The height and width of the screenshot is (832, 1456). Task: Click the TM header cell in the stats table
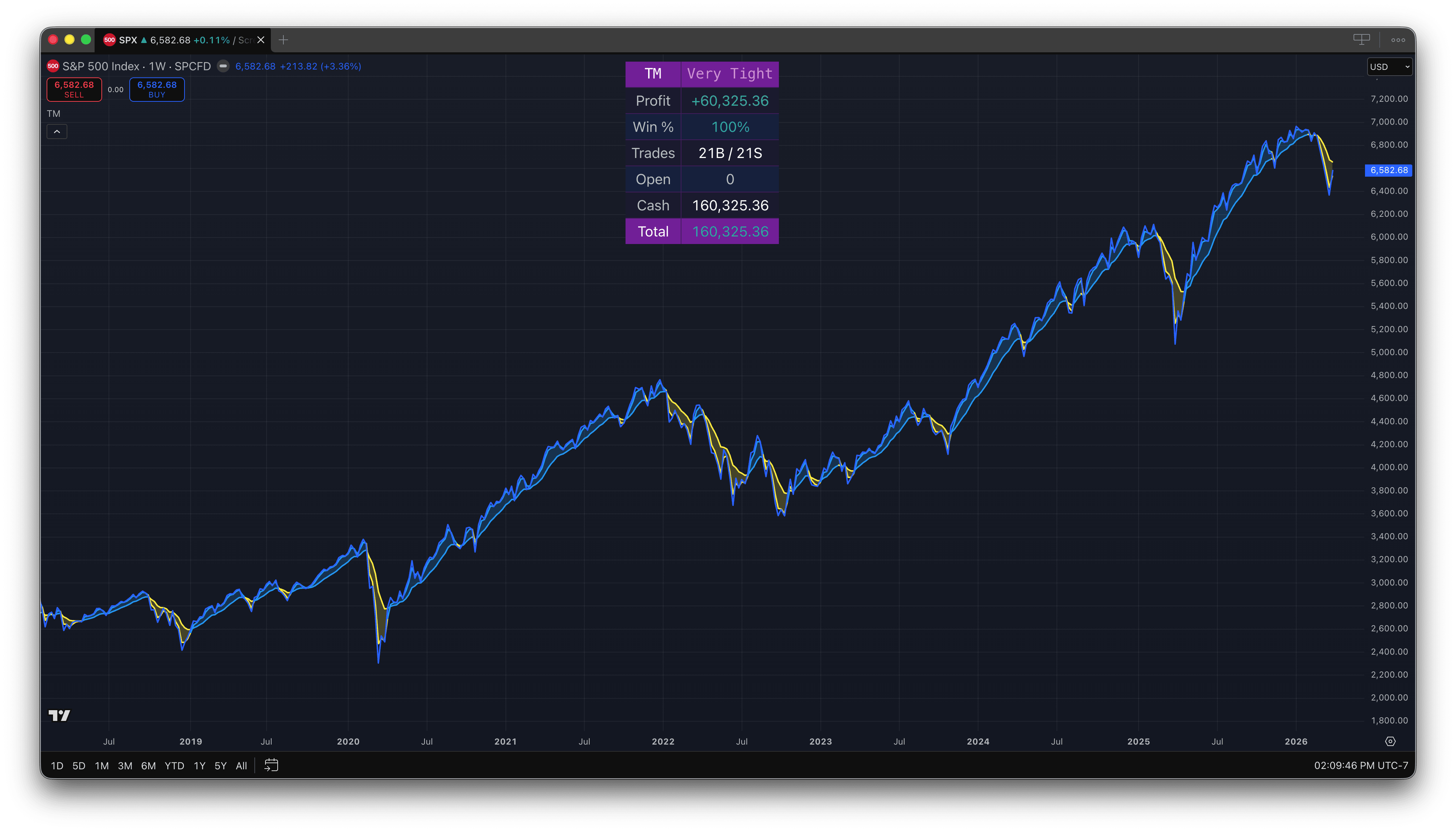click(653, 74)
